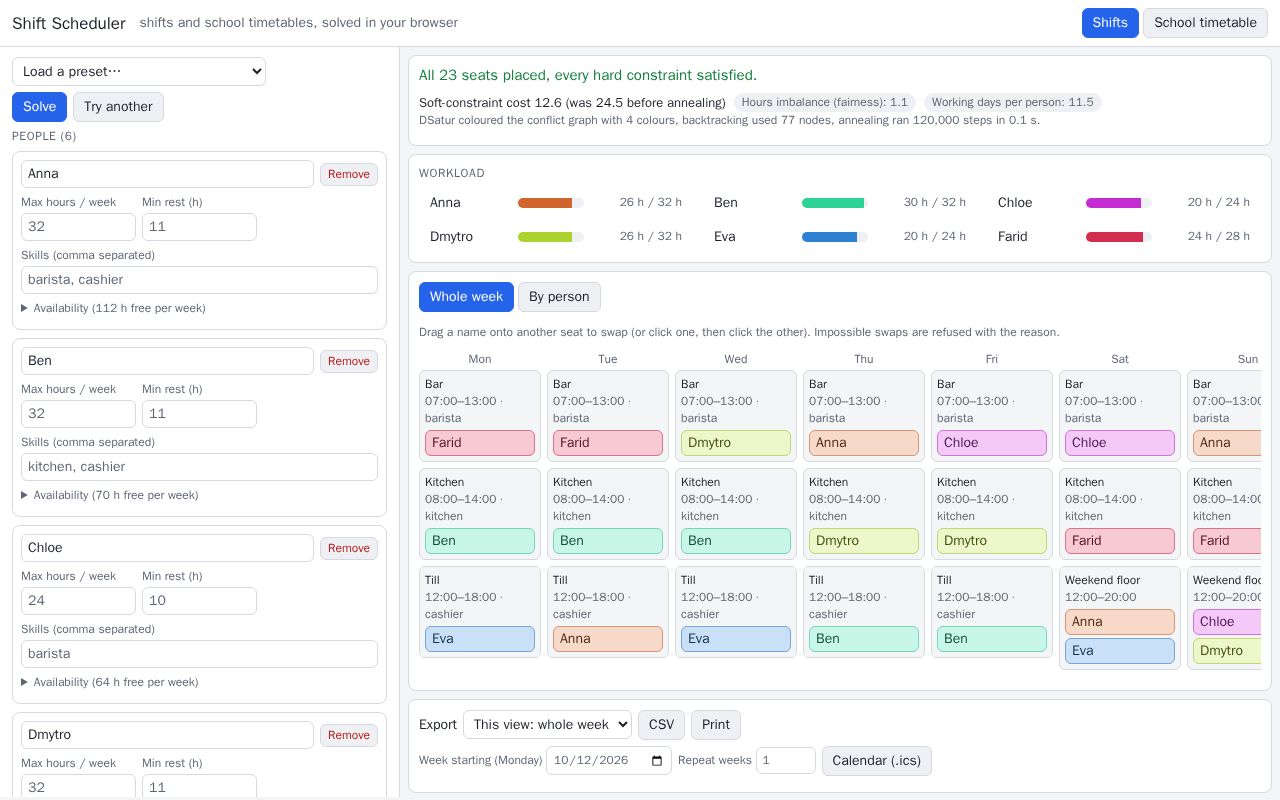The width and height of the screenshot is (1280, 800).
Task: Select Ben in Friday's Till shift
Action: pos(992,639)
